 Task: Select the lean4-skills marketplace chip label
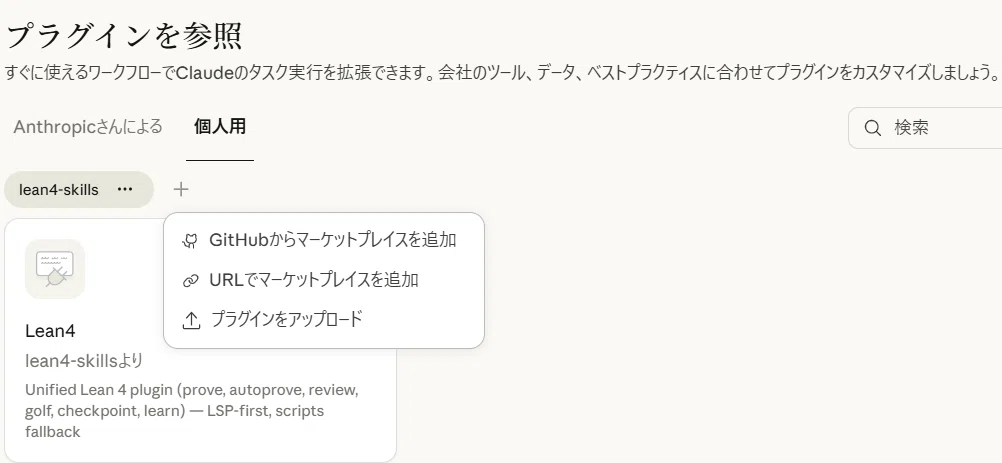pos(59,190)
